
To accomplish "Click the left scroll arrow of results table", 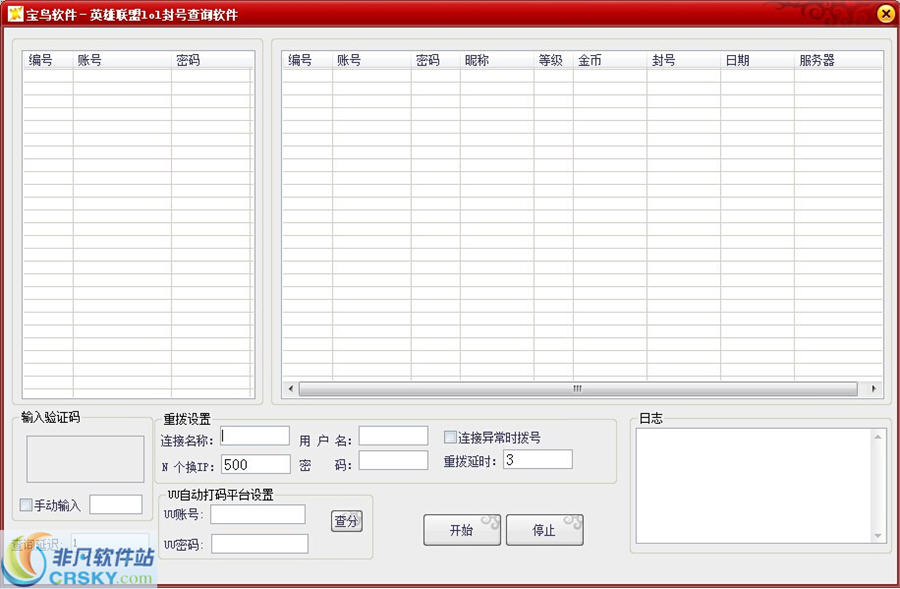I will pyautogui.click(x=291, y=388).
